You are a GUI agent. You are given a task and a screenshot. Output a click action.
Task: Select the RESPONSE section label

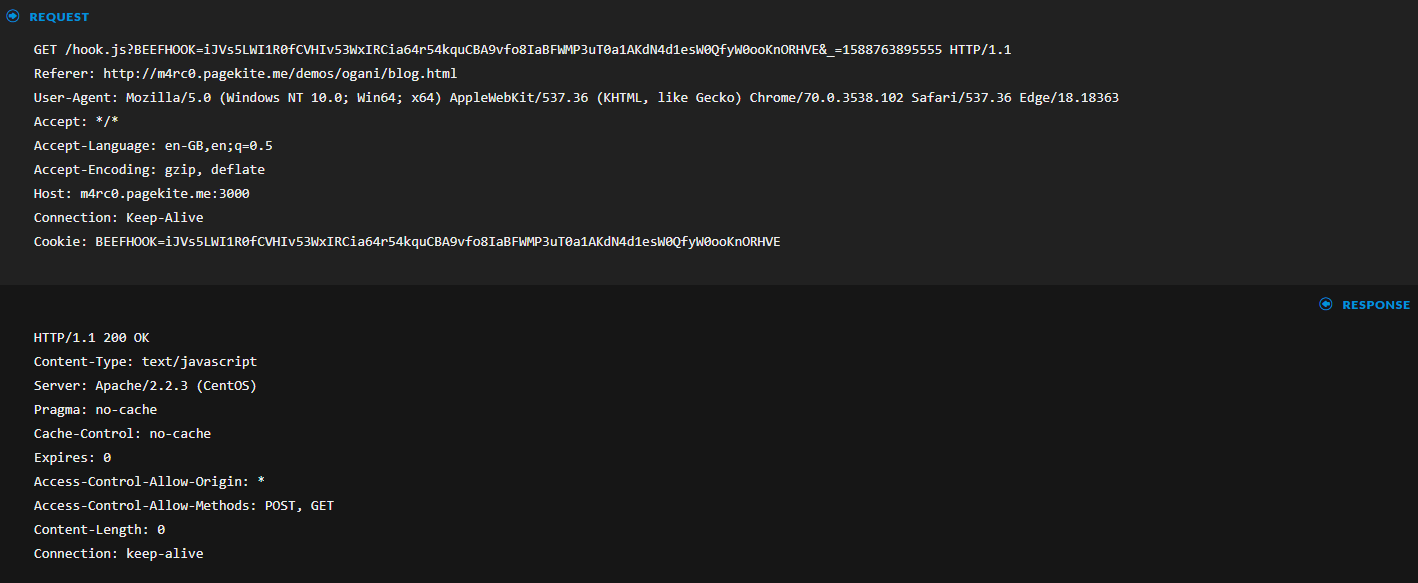1376,305
